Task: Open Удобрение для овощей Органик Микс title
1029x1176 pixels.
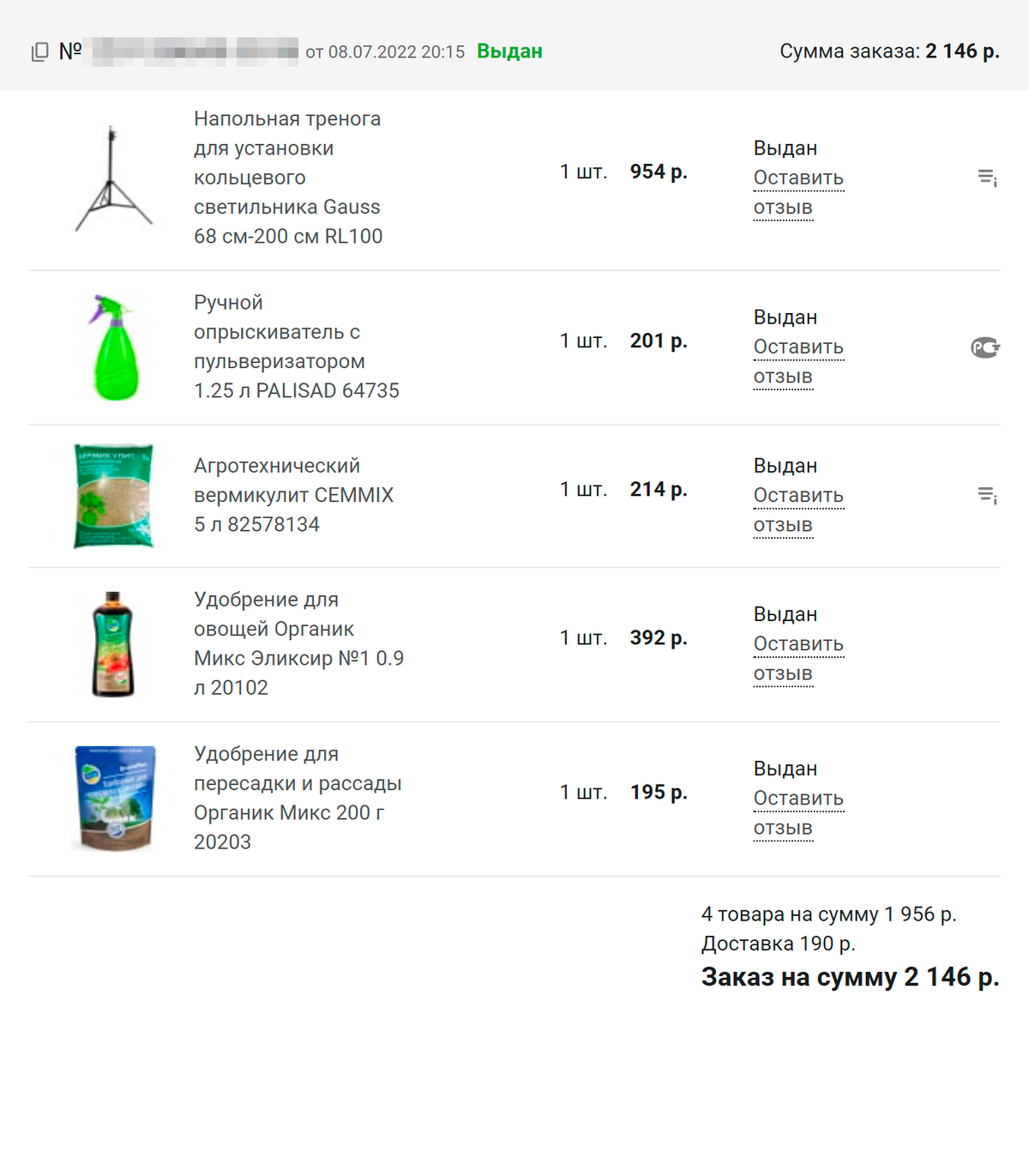Action: tap(298, 643)
